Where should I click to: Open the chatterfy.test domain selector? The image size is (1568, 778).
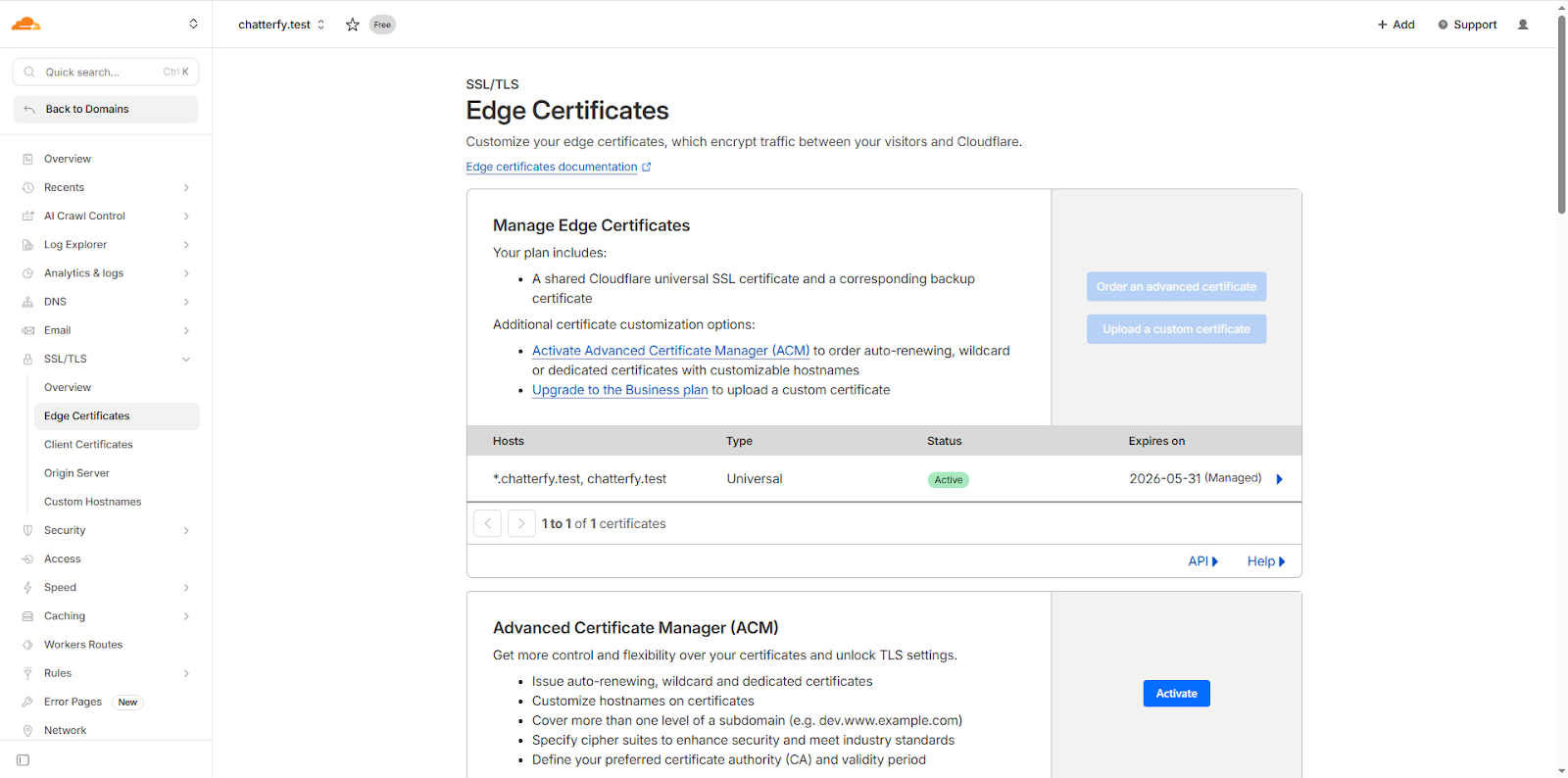click(281, 24)
